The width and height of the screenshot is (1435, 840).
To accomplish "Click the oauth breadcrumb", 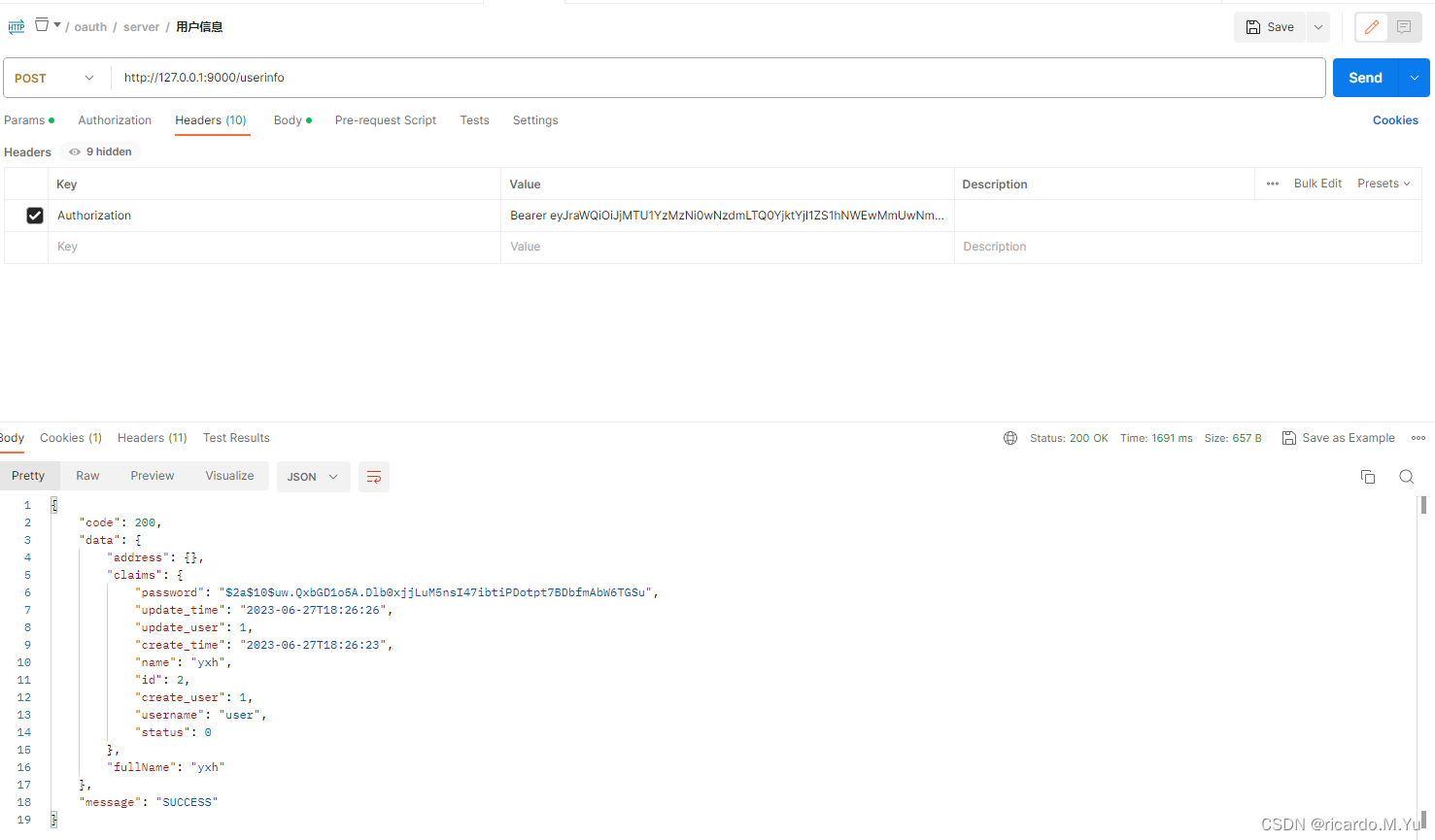I will [x=90, y=27].
